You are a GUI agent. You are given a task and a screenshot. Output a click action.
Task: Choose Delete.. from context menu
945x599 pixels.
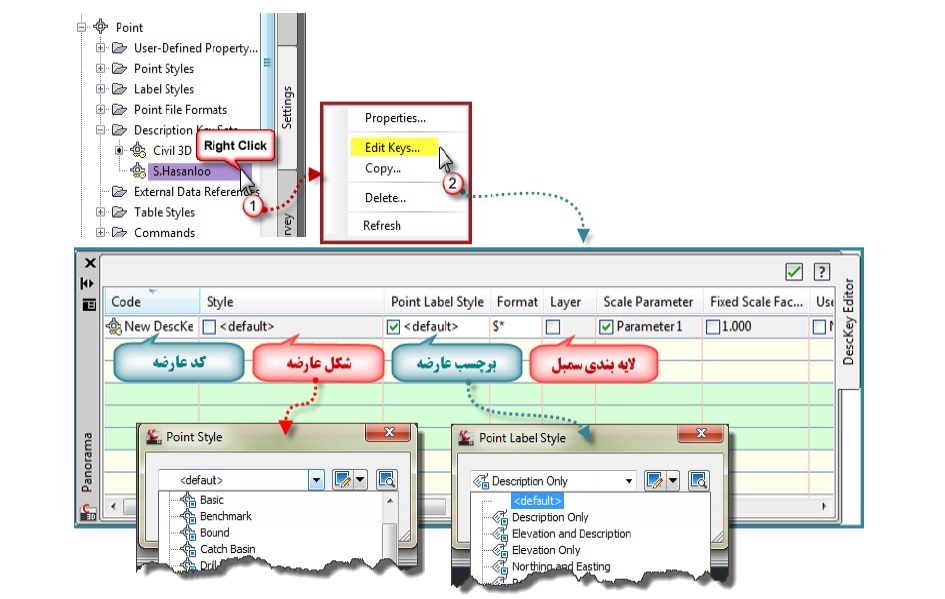(x=385, y=198)
